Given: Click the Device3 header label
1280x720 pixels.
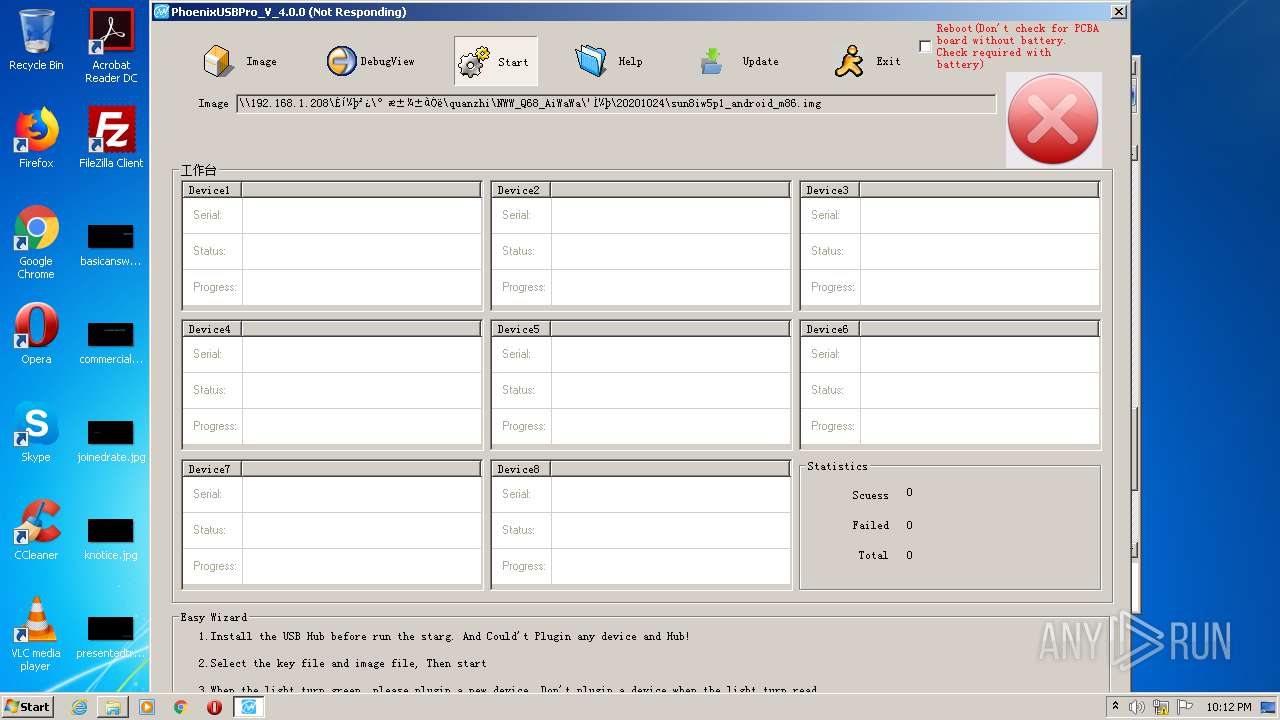Looking at the screenshot, I should pos(828,190).
